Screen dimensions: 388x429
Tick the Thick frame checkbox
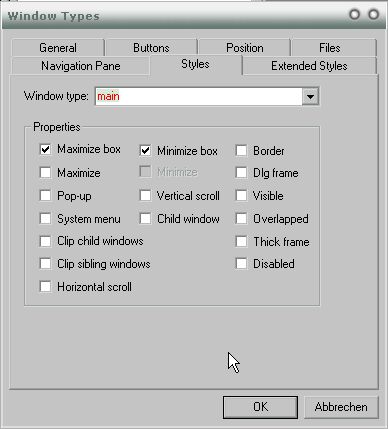tap(241, 241)
